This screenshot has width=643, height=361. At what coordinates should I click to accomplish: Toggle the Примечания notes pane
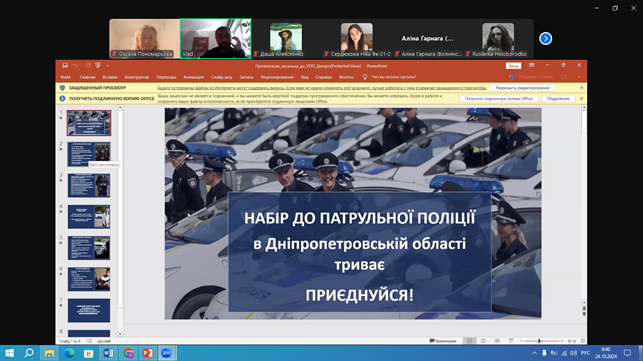pyautogui.click(x=443, y=341)
